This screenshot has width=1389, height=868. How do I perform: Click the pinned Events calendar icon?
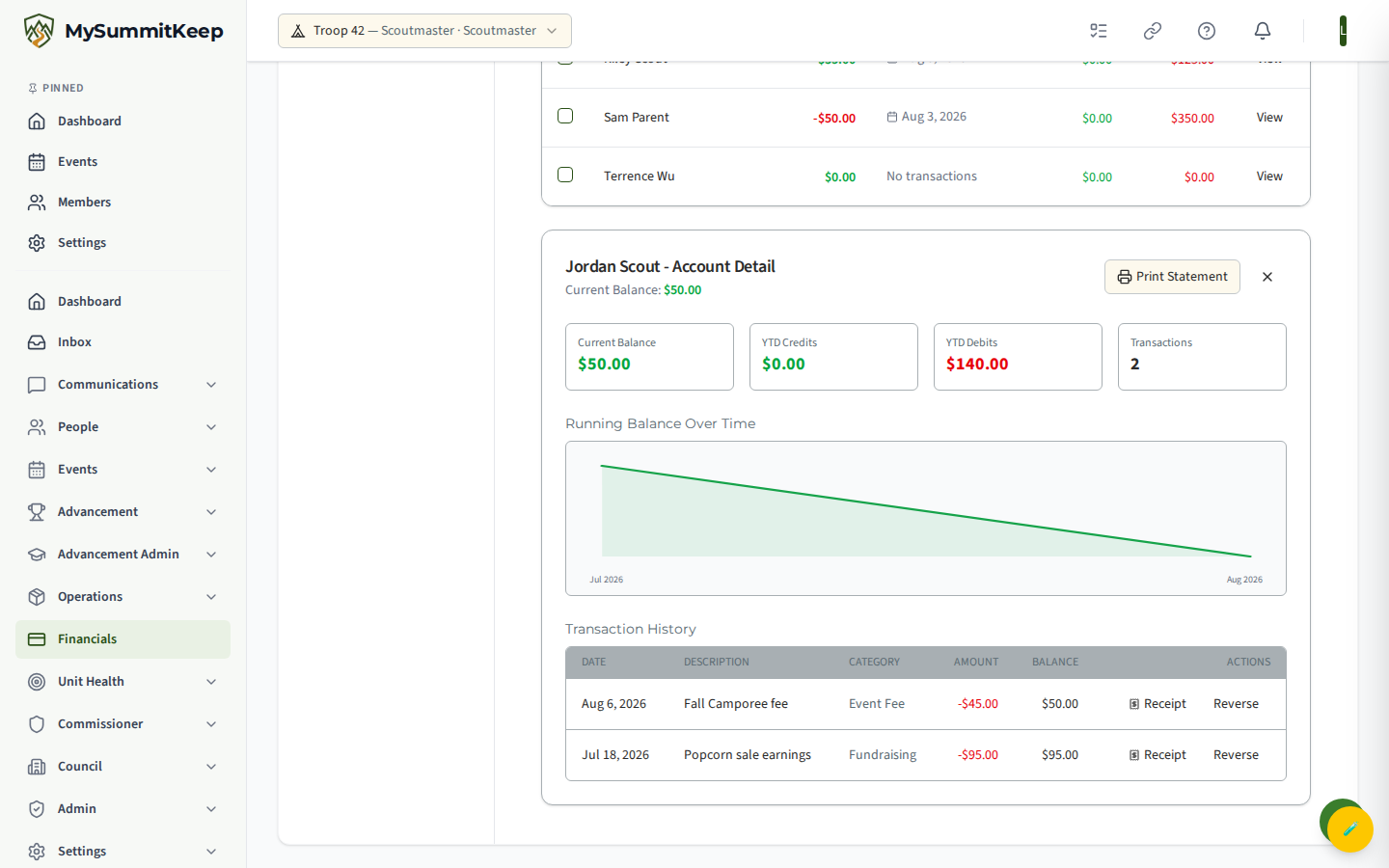click(x=37, y=161)
